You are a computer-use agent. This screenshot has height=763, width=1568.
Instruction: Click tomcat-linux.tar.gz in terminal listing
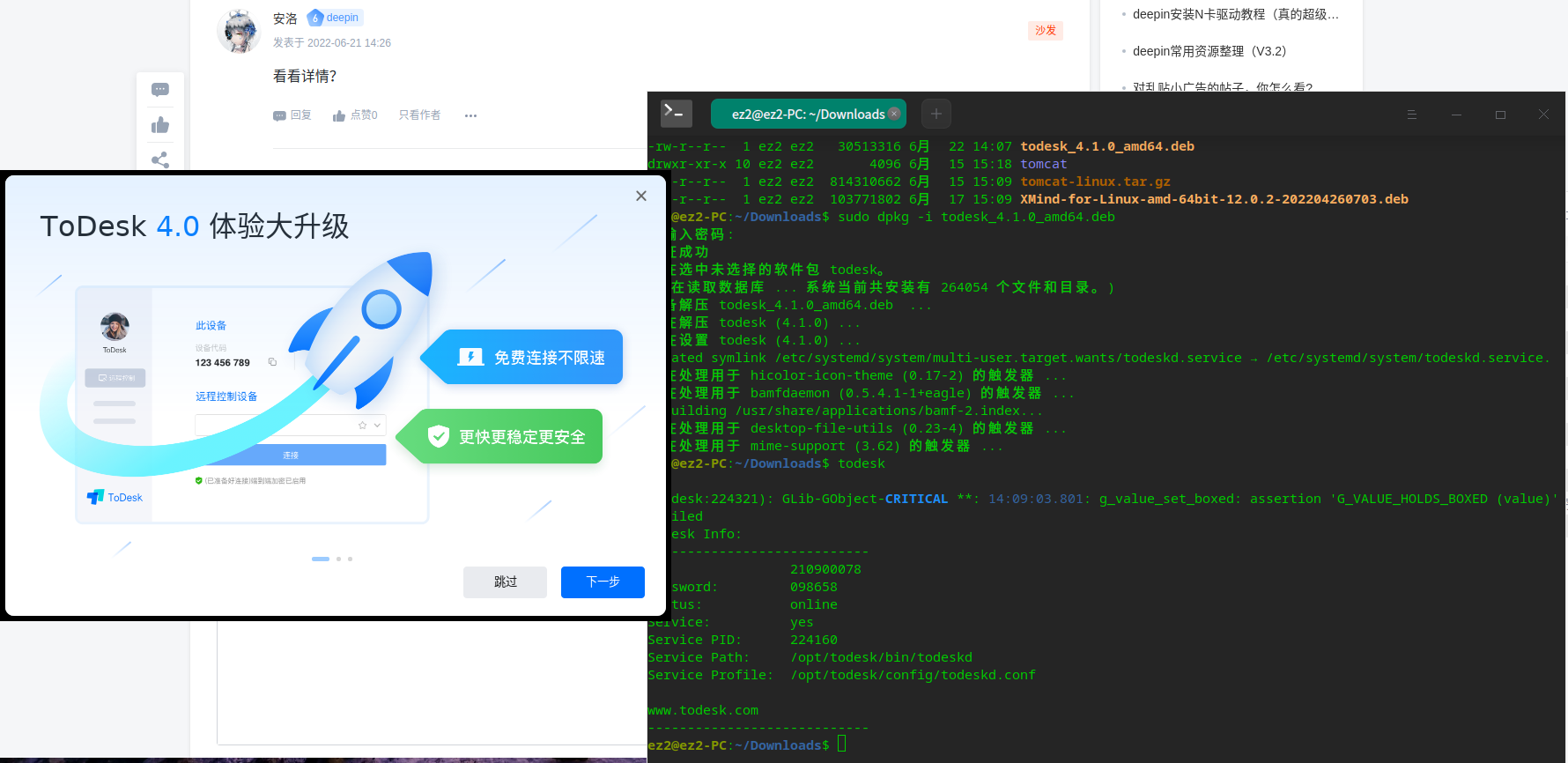coord(1096,181)
